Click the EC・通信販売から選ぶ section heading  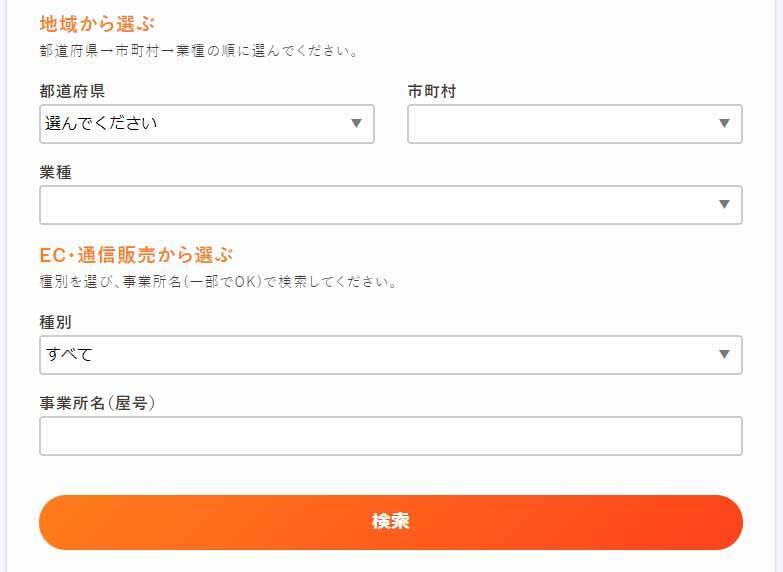coord(136,255)
